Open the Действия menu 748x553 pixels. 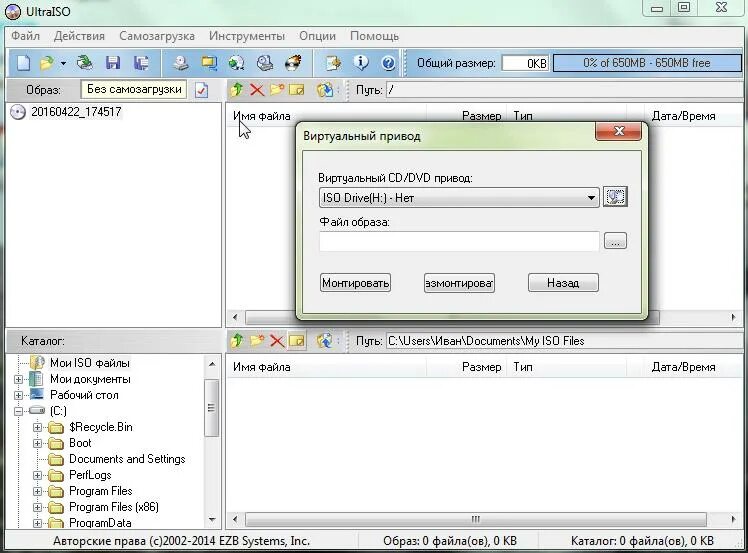point(79,36)
